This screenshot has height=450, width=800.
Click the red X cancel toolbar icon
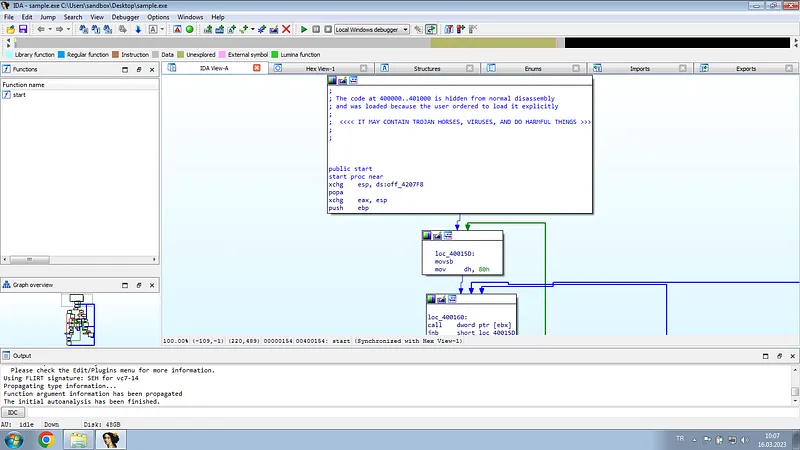(286, 30)
